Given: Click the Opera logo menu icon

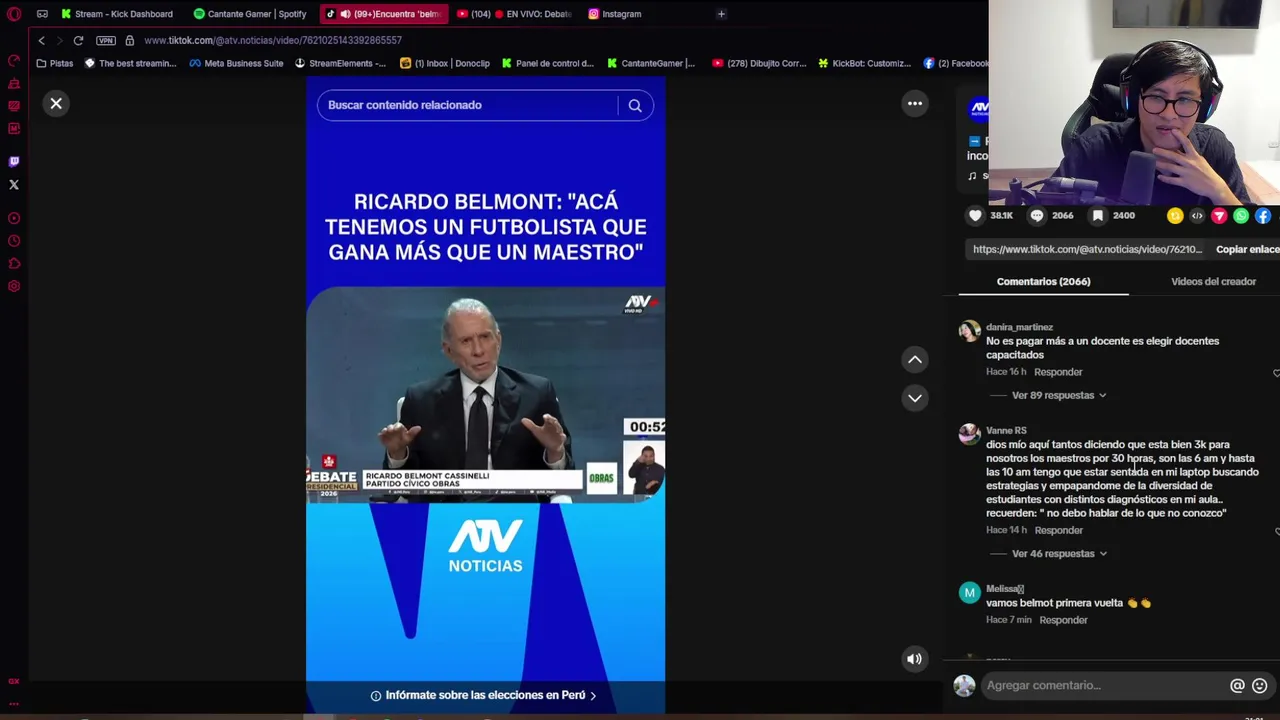Looking at the screenshot, I should (x=14, y=14).
